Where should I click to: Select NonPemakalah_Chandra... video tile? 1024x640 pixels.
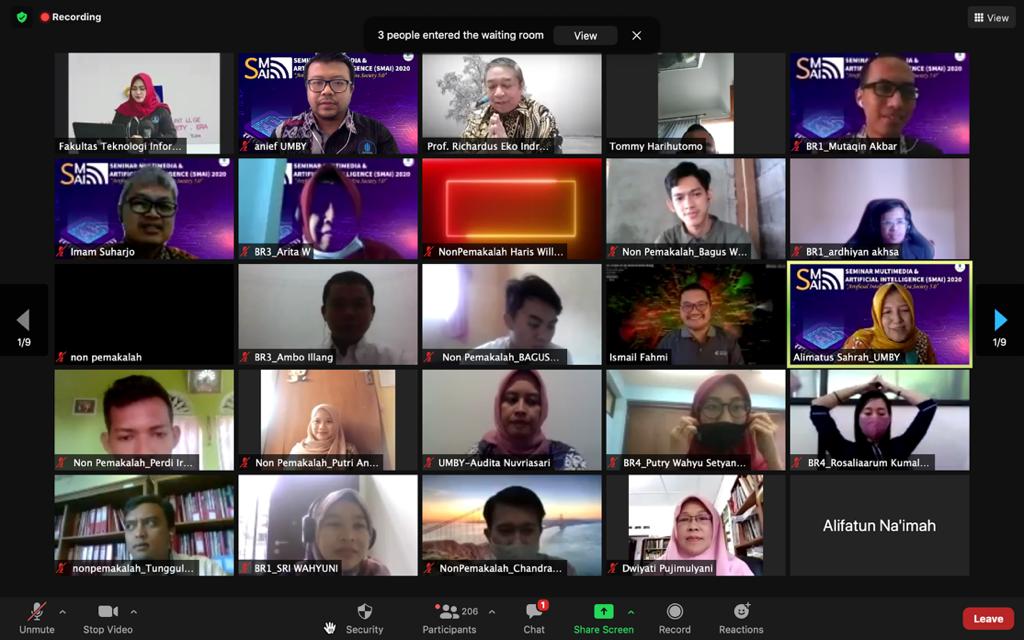512,526
